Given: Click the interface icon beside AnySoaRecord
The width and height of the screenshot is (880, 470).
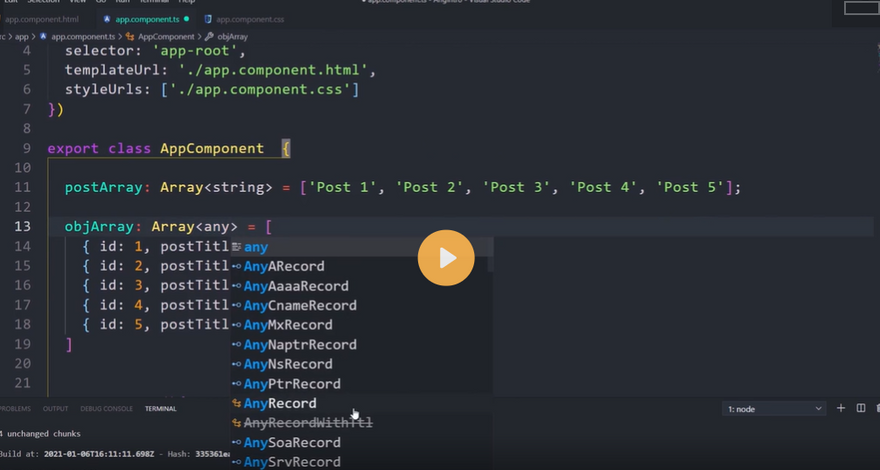Looking at the screenshot, I should [x=237, y=442].
